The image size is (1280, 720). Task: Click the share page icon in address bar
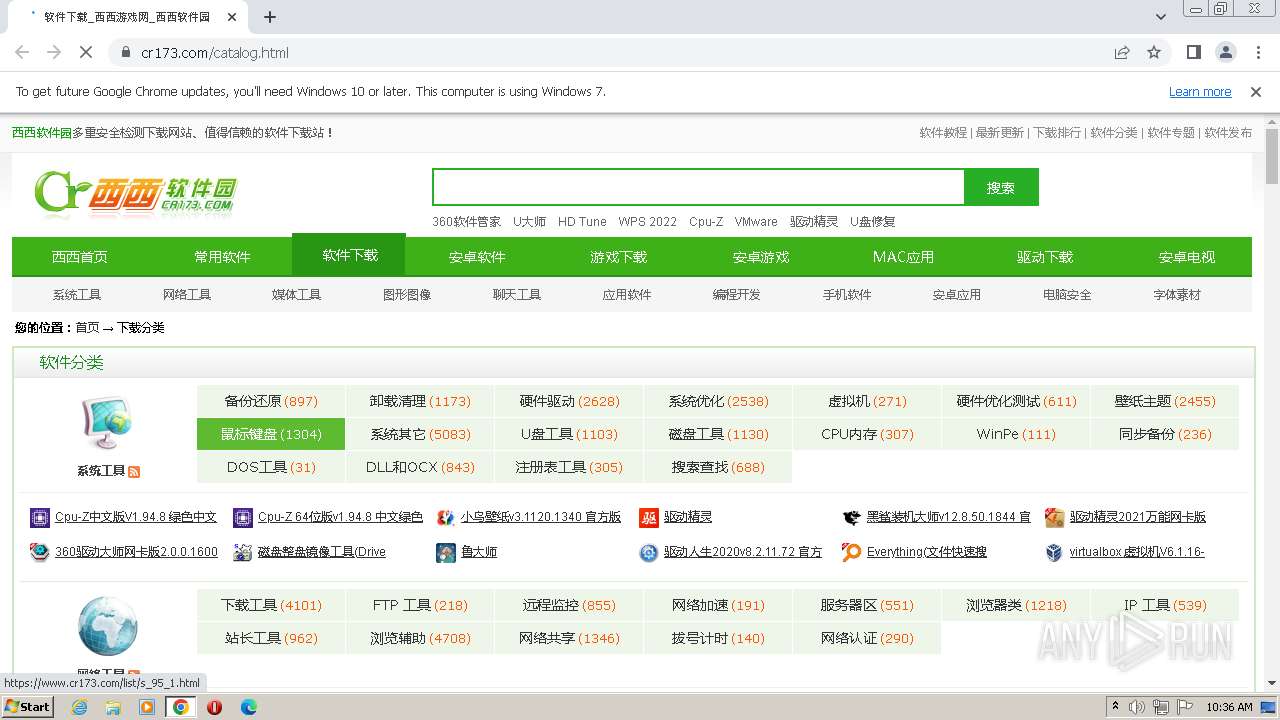tap(1122, 52)
